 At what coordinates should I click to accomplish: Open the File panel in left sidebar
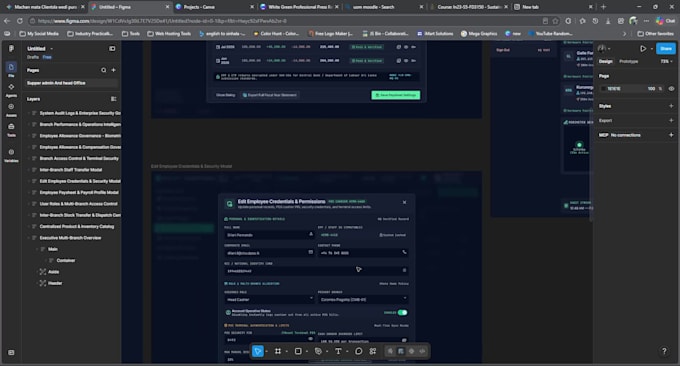coord(11,69)
